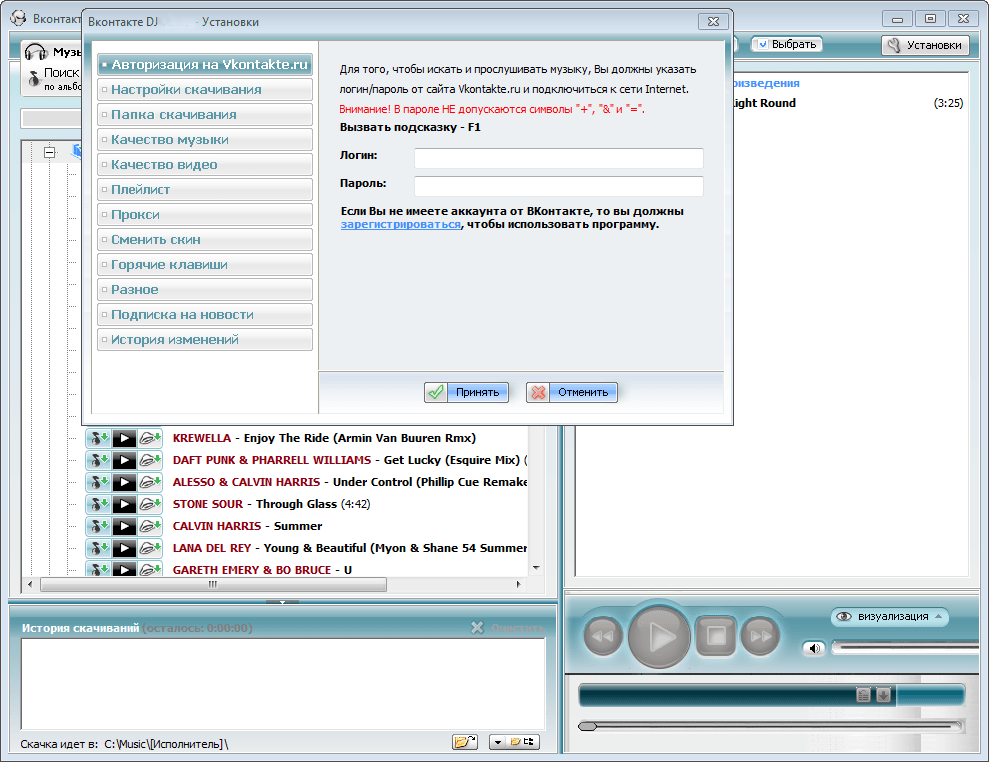
Task: Open the История изменений section
Action: point(205,339)
